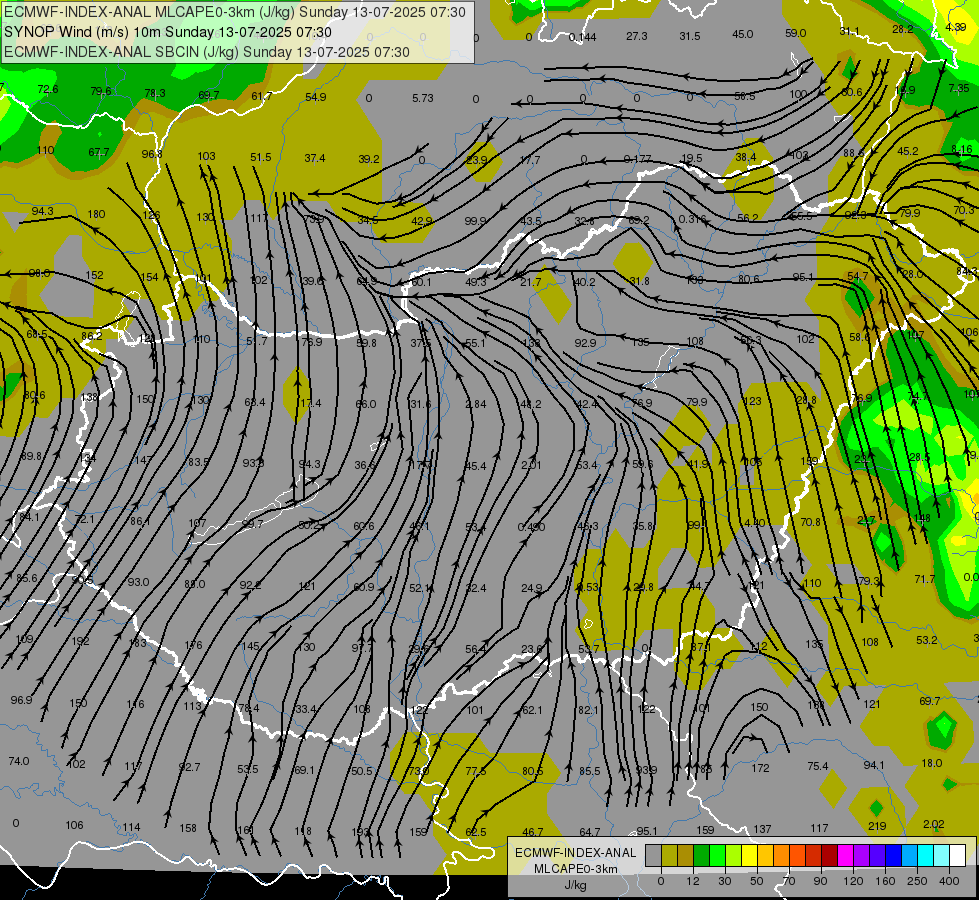Viewport: 979px width, 900px height.
Task: Click the pure yellow legend swatch
Action: pyautogui.click(x=750, y=856)
